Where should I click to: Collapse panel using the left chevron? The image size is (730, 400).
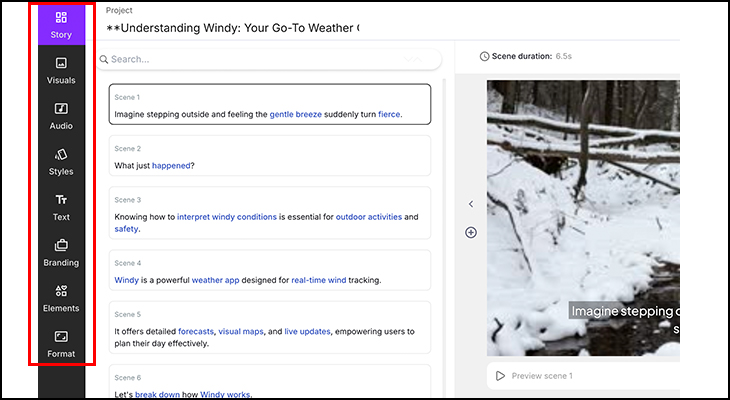click(471, 204)
